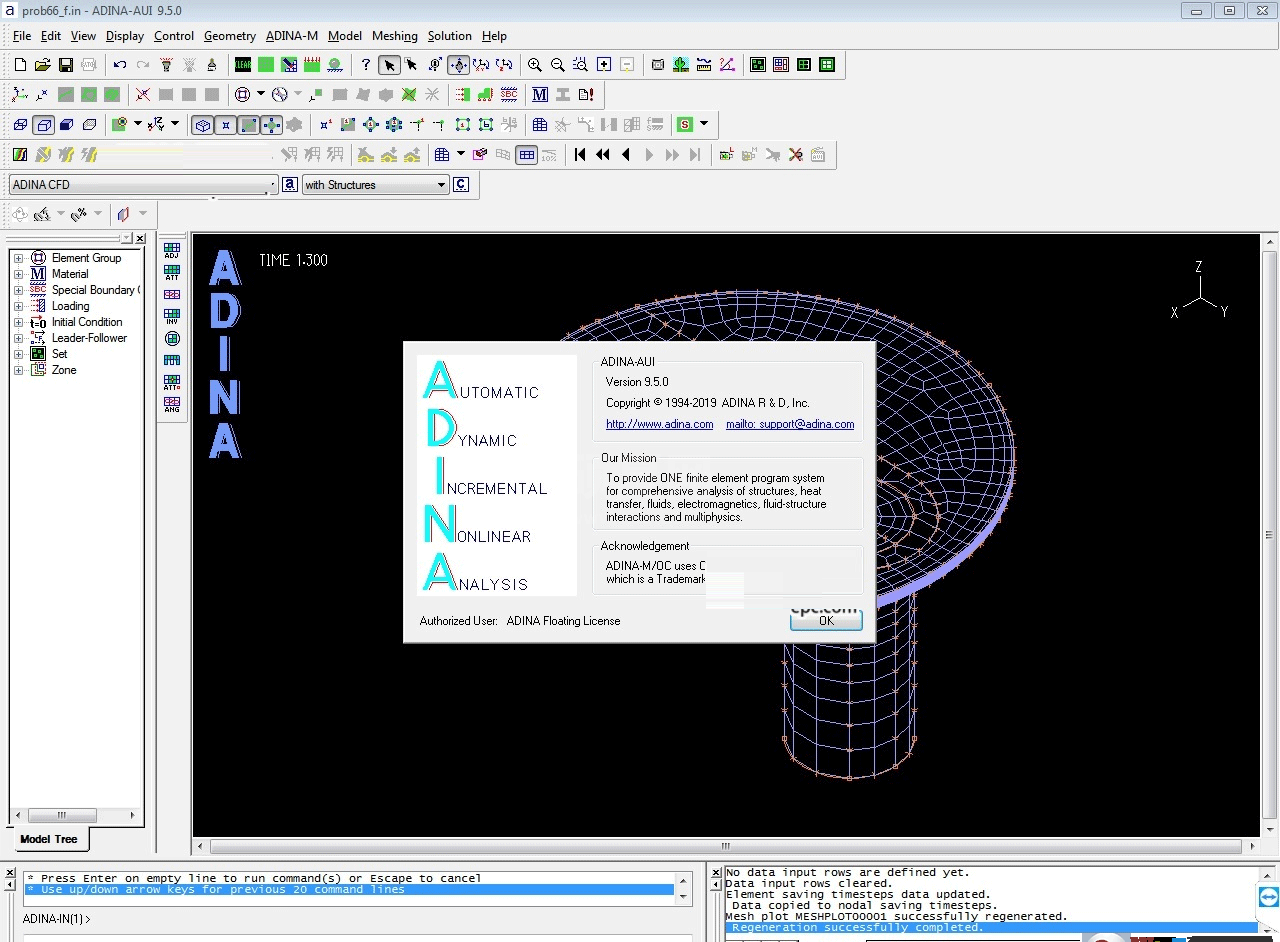Click the band plot icon
Screen dimensions: 1280x942
[20, 155]
